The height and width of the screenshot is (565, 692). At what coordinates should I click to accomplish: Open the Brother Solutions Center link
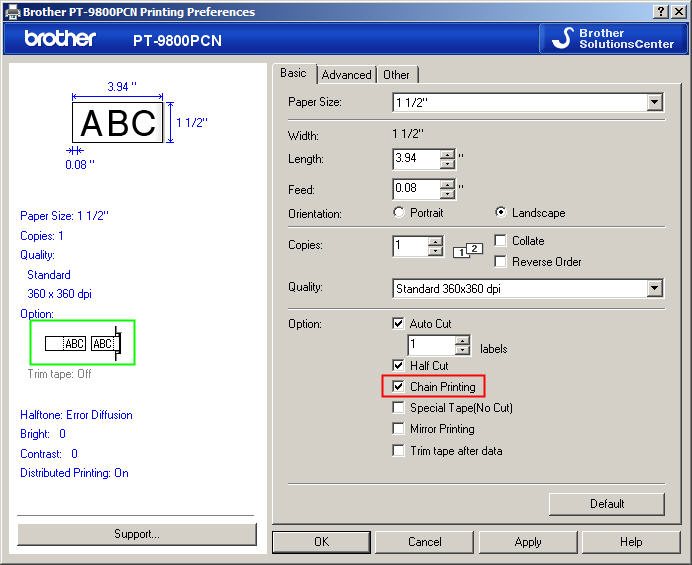click(612, 39)
